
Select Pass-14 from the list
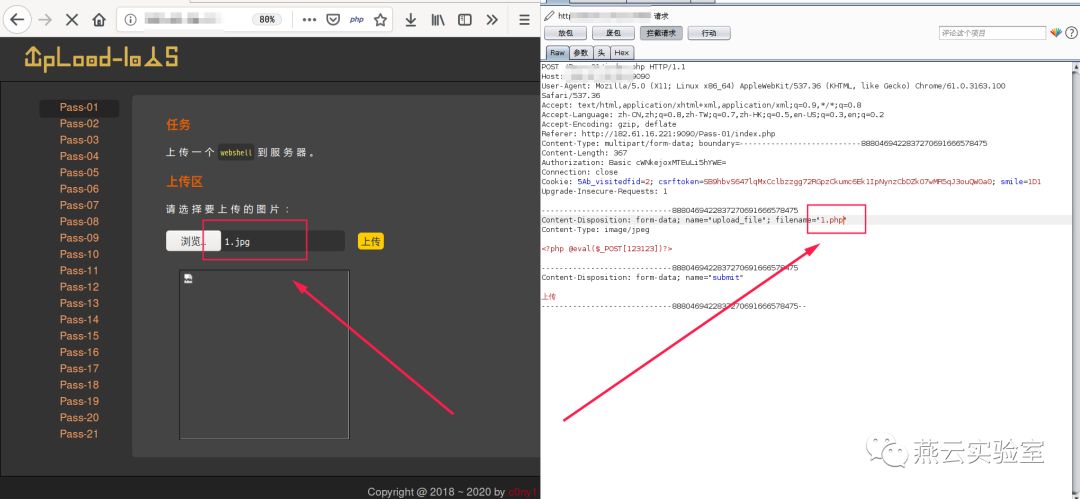[79, 320]
